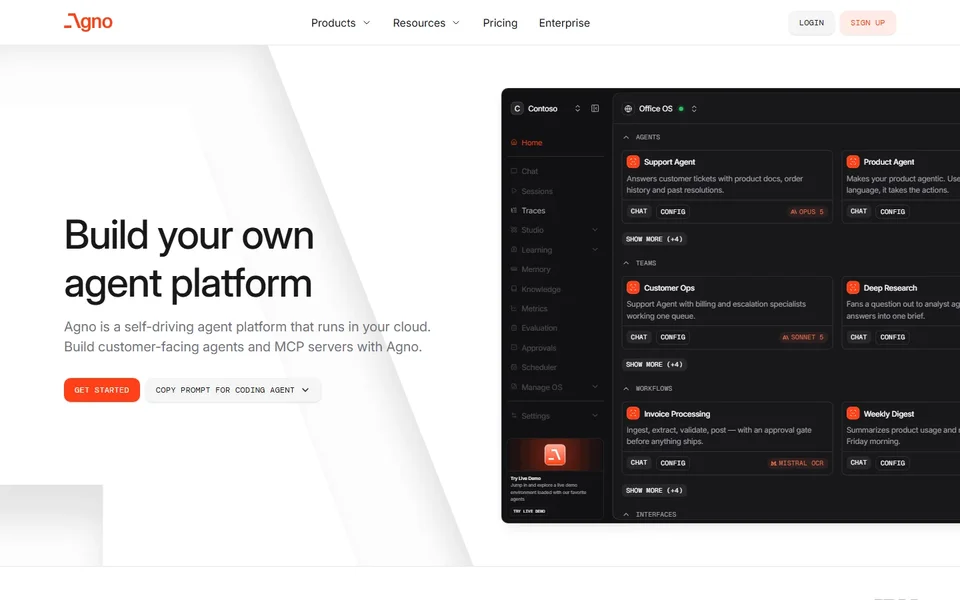This screenshot has height=600, width=960.
Task: Click SHOW MORE (+4) under Agents
Action: click(x=654, y=239)
